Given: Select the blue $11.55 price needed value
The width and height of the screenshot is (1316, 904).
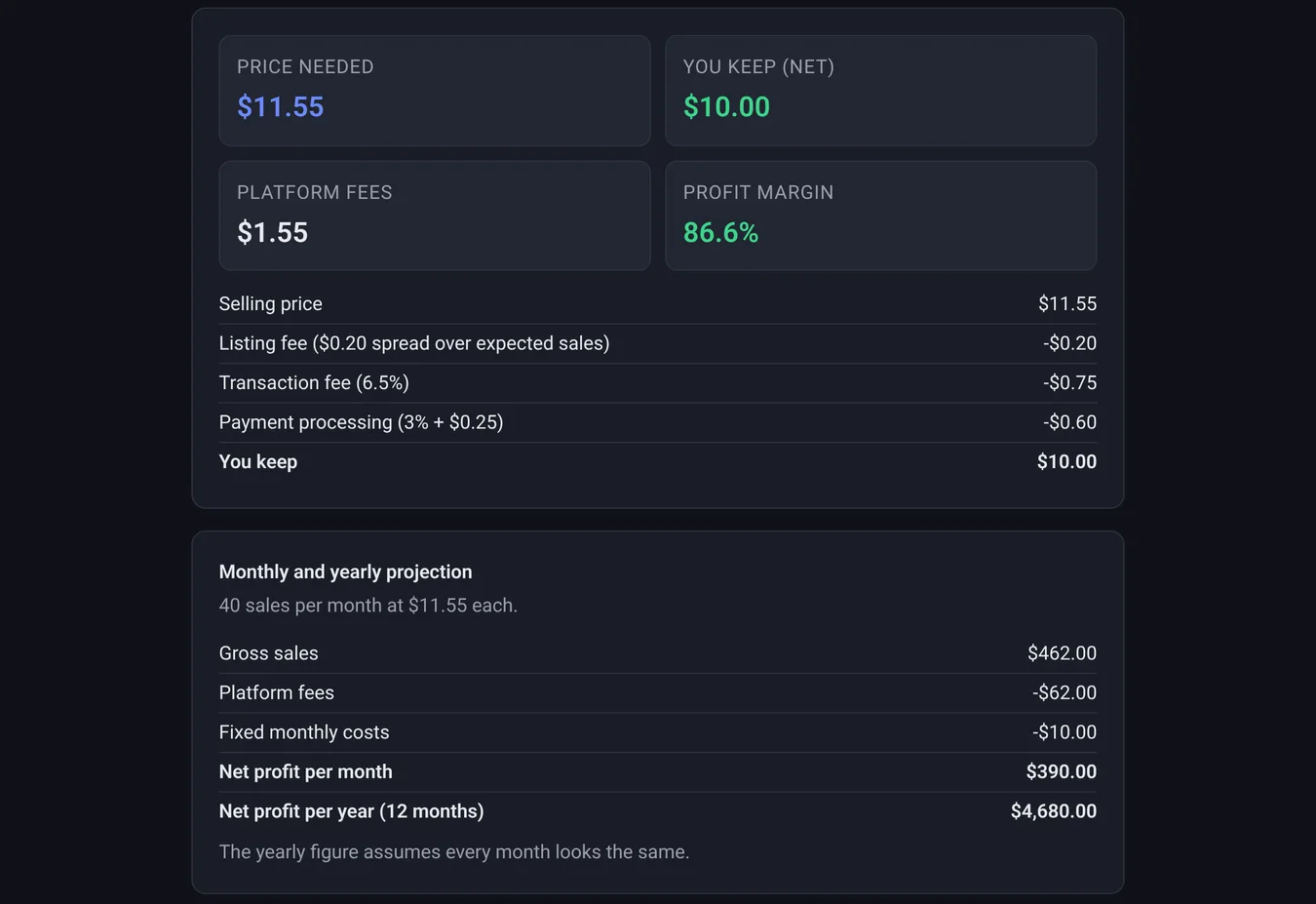Looking at the screenshot, I should click(281, 106).
